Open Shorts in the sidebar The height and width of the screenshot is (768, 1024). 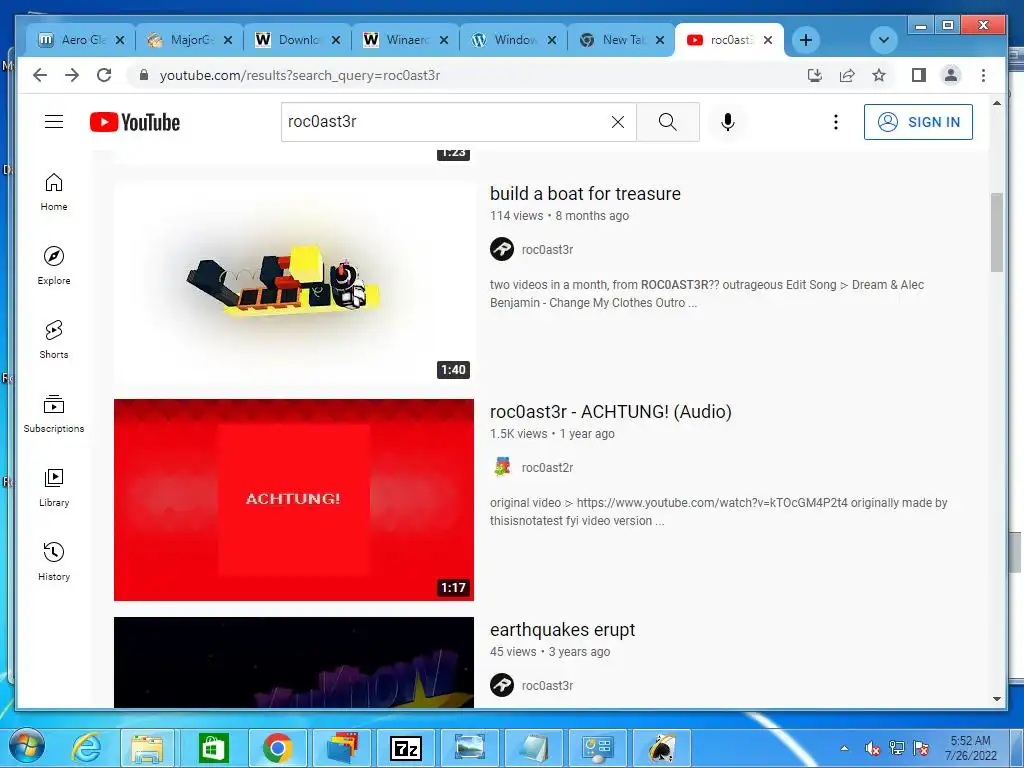pos(54,340)
